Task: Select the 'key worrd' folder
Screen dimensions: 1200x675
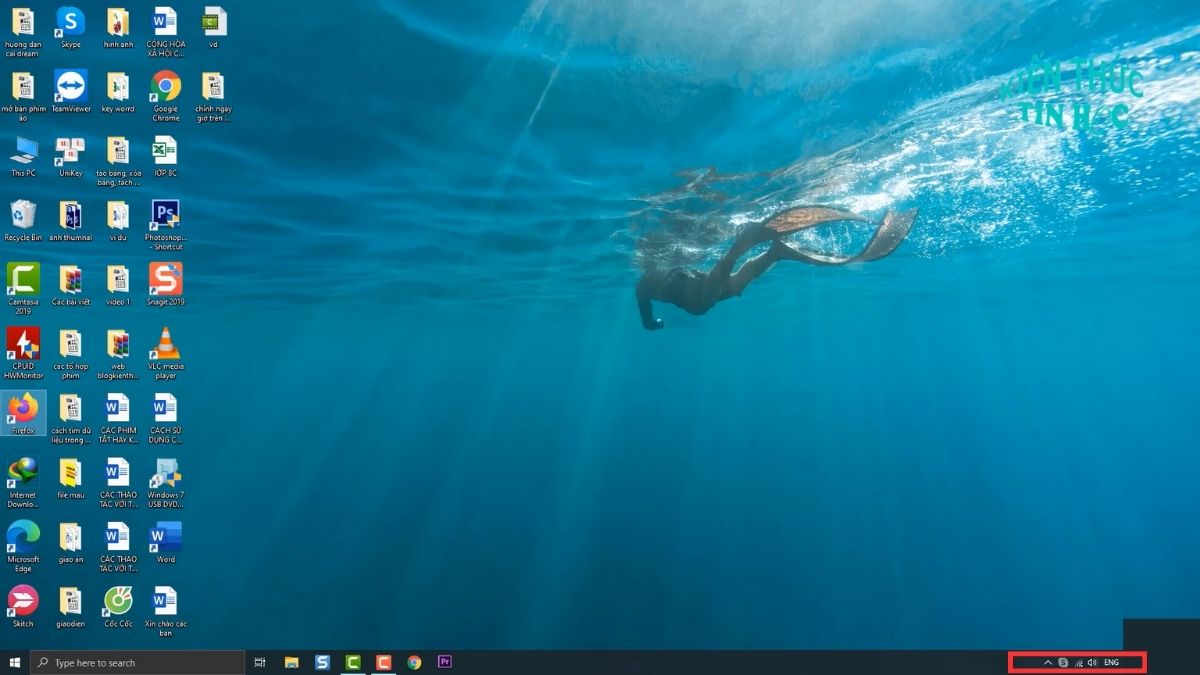Action: 118,91
